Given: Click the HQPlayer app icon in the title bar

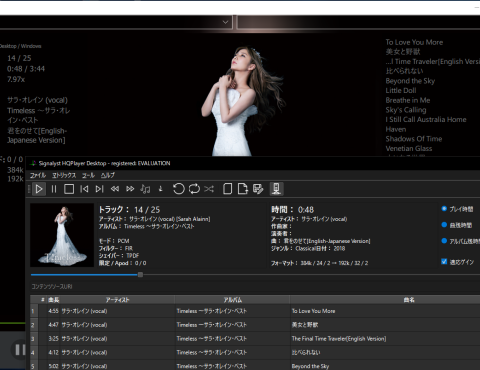Looking at the screenshot, I should tap(33, 163).
